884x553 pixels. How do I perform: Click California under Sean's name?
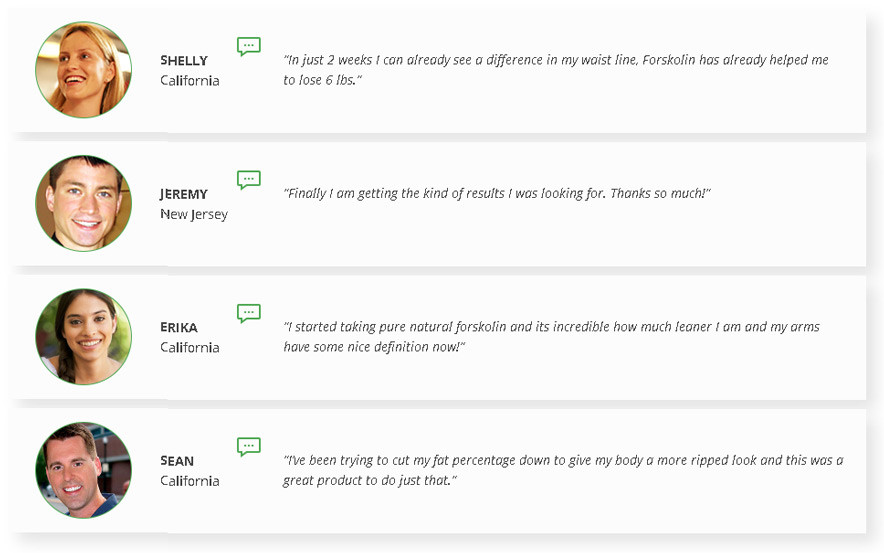click(189, 481)
